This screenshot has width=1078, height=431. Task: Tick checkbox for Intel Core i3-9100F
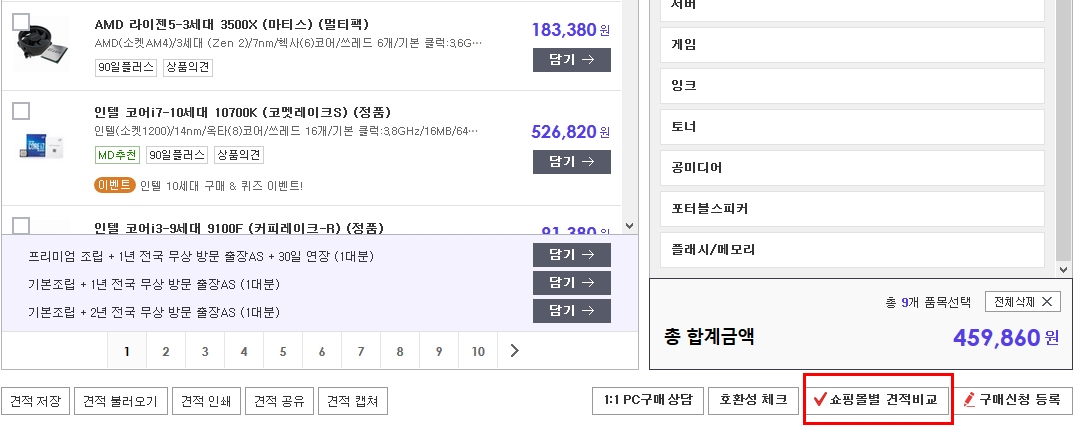tap(21, 225)
